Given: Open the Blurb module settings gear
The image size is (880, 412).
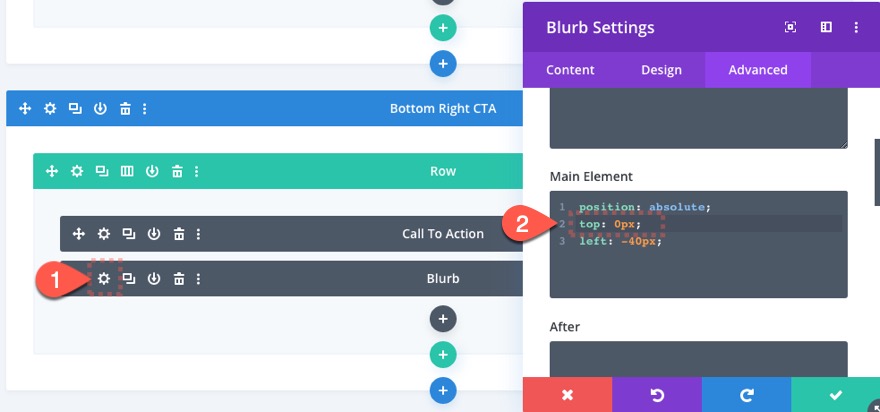Looking at the screenshot, I should point(104,279).
